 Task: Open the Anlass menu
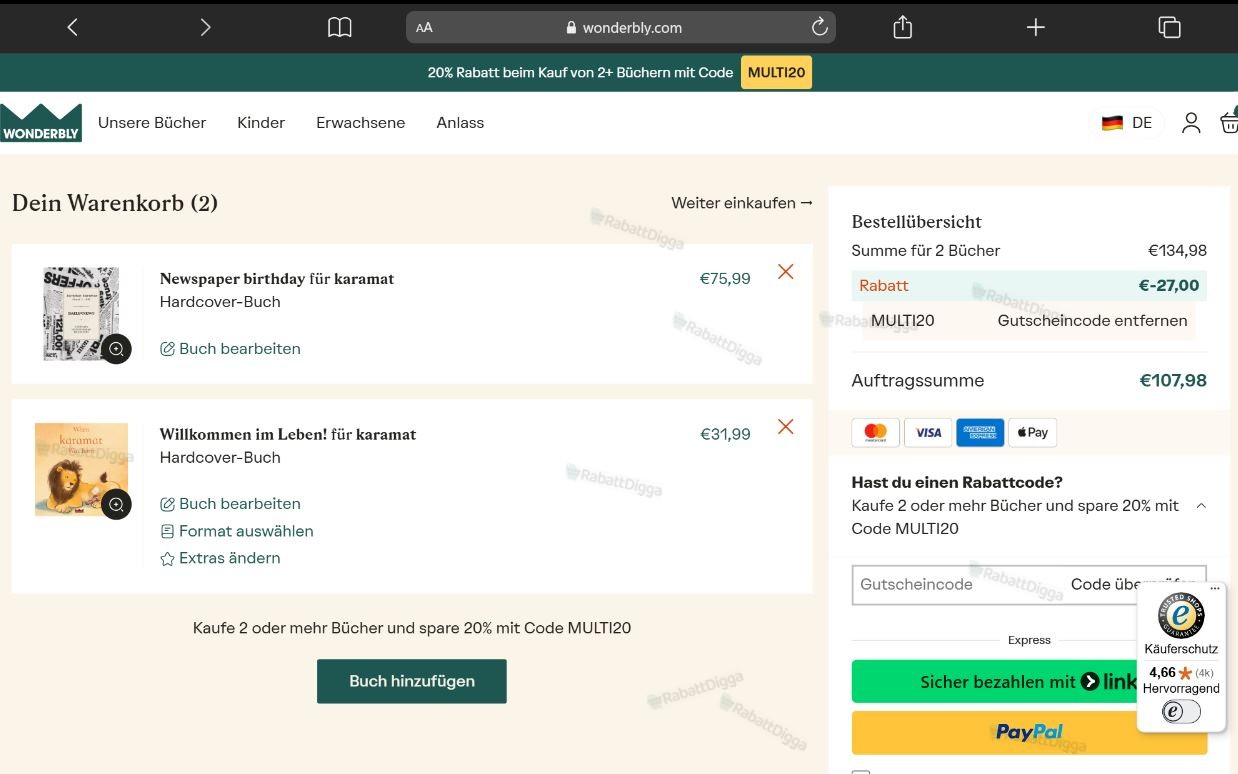[x=460, y=123]
